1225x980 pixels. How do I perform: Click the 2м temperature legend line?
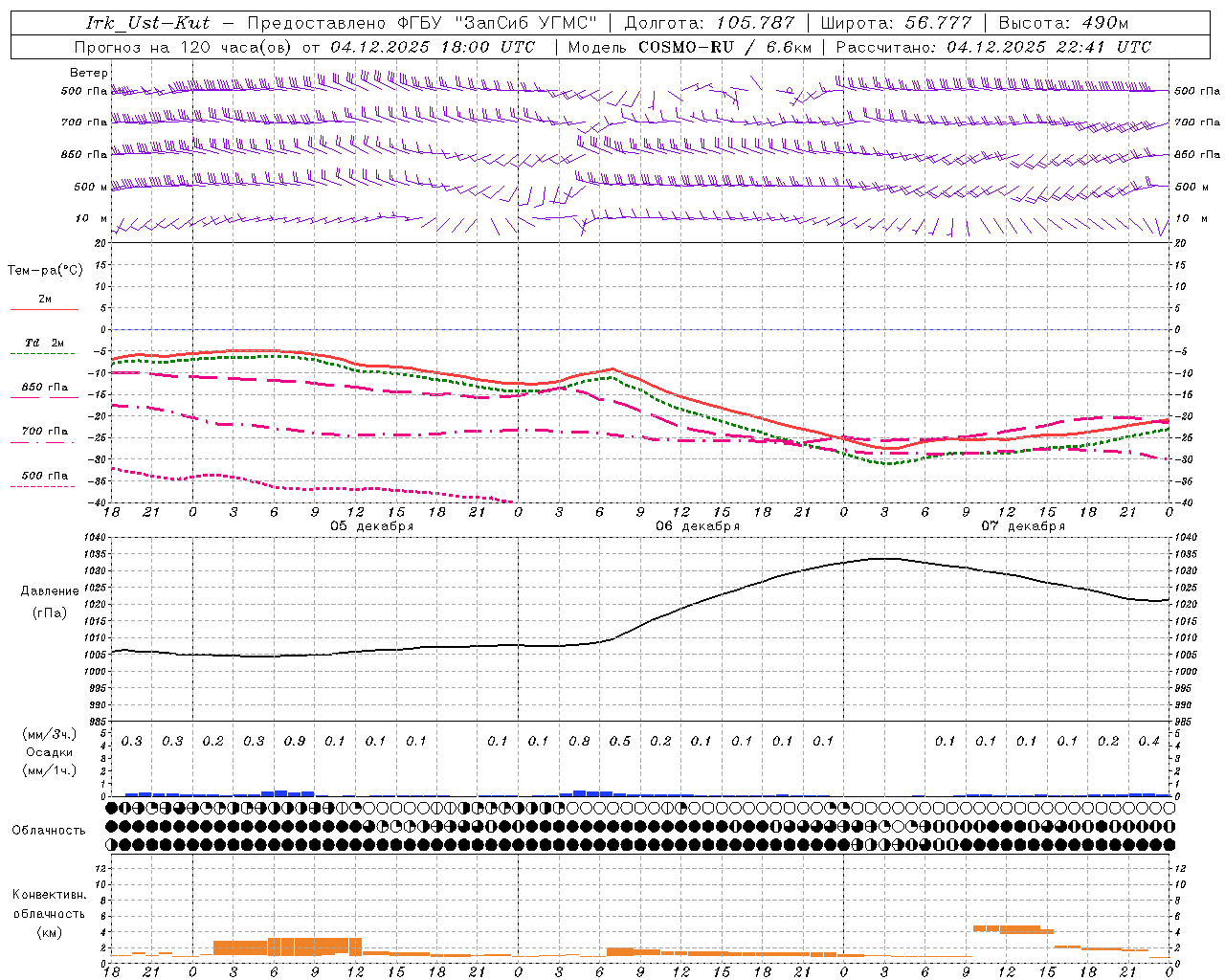click(x=44, y=302)
